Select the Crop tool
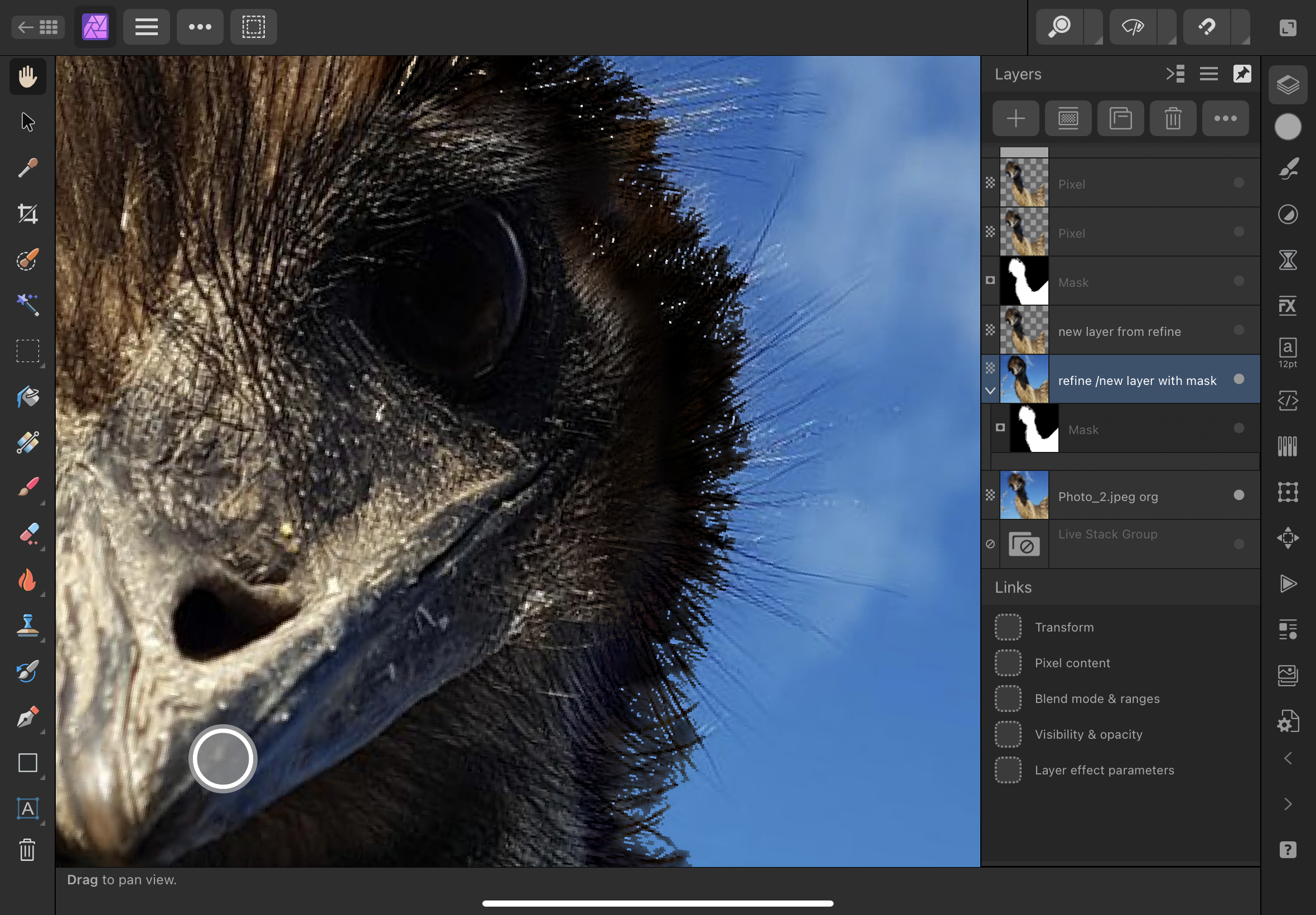 click(x=27, y=214)
